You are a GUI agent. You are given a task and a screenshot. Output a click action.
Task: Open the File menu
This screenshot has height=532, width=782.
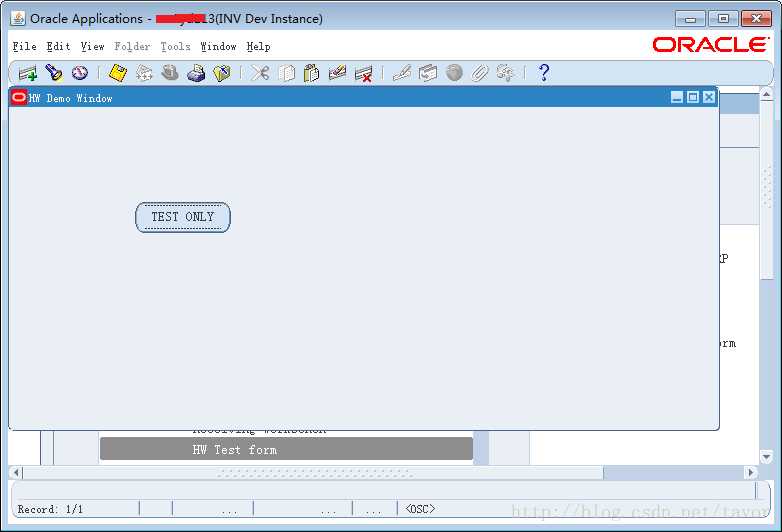click(x=24, y=46)
